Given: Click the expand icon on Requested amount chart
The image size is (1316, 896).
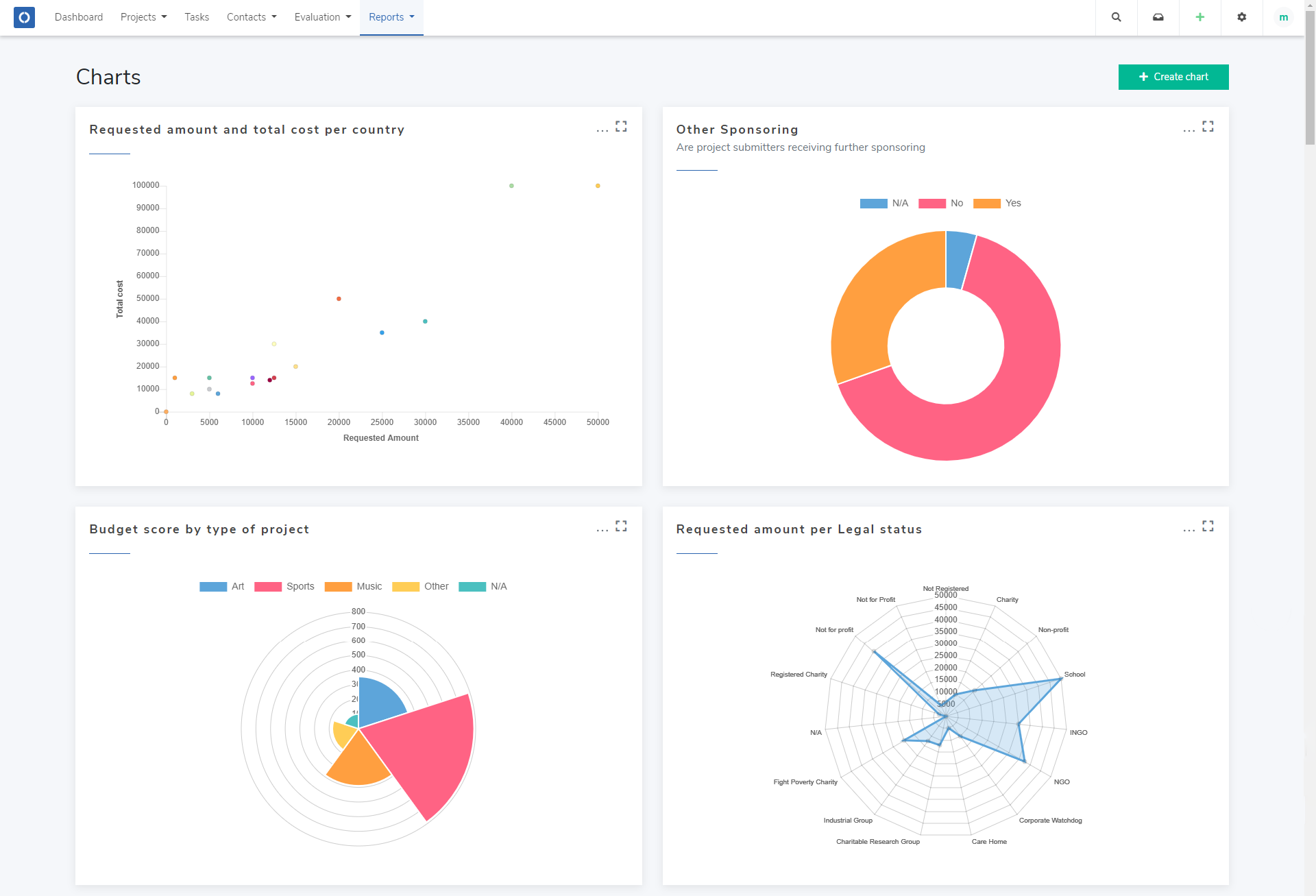Looking at the screenshot, I should 621,126.
